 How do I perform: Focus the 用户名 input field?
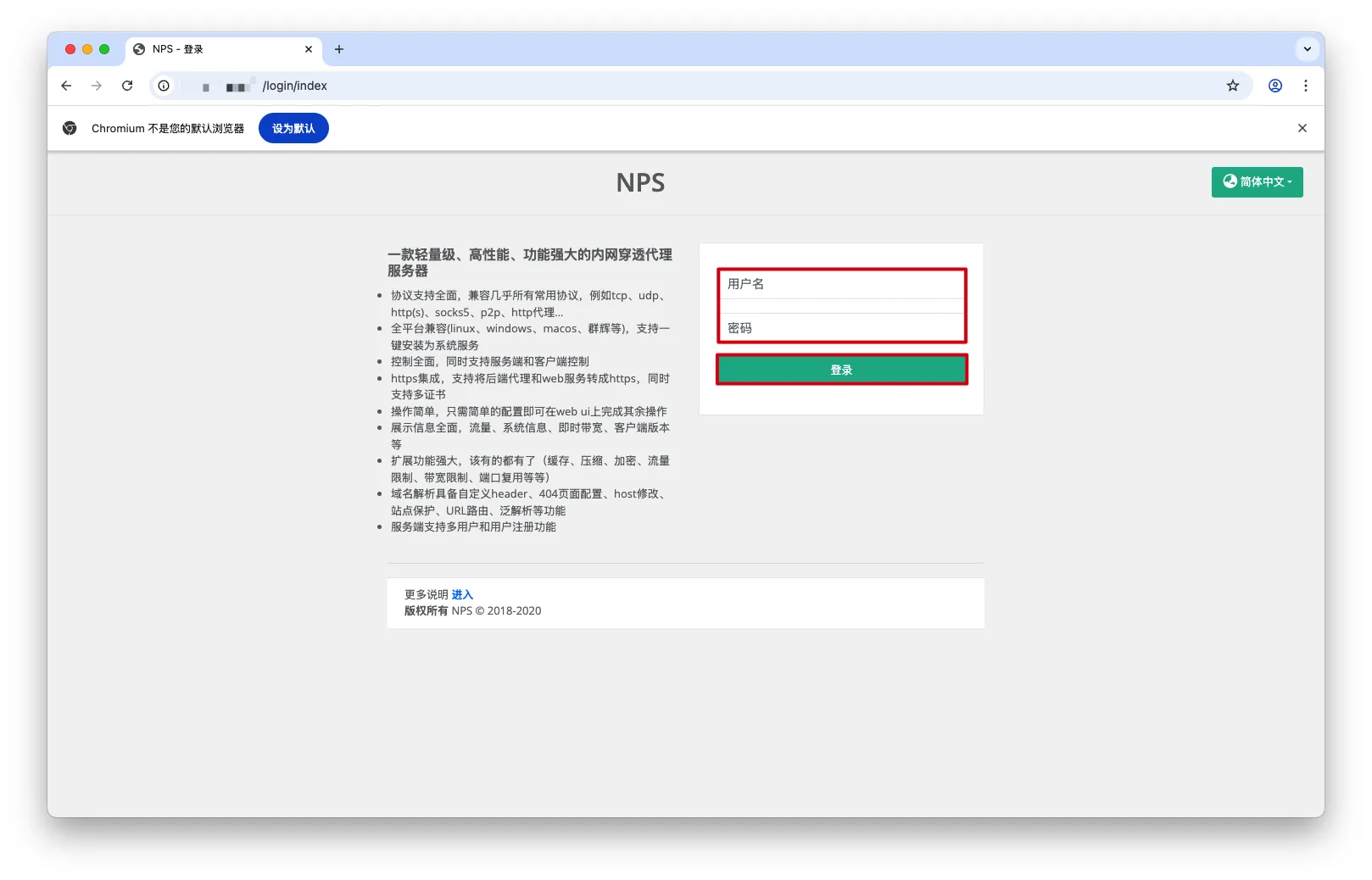click(841, 284)
